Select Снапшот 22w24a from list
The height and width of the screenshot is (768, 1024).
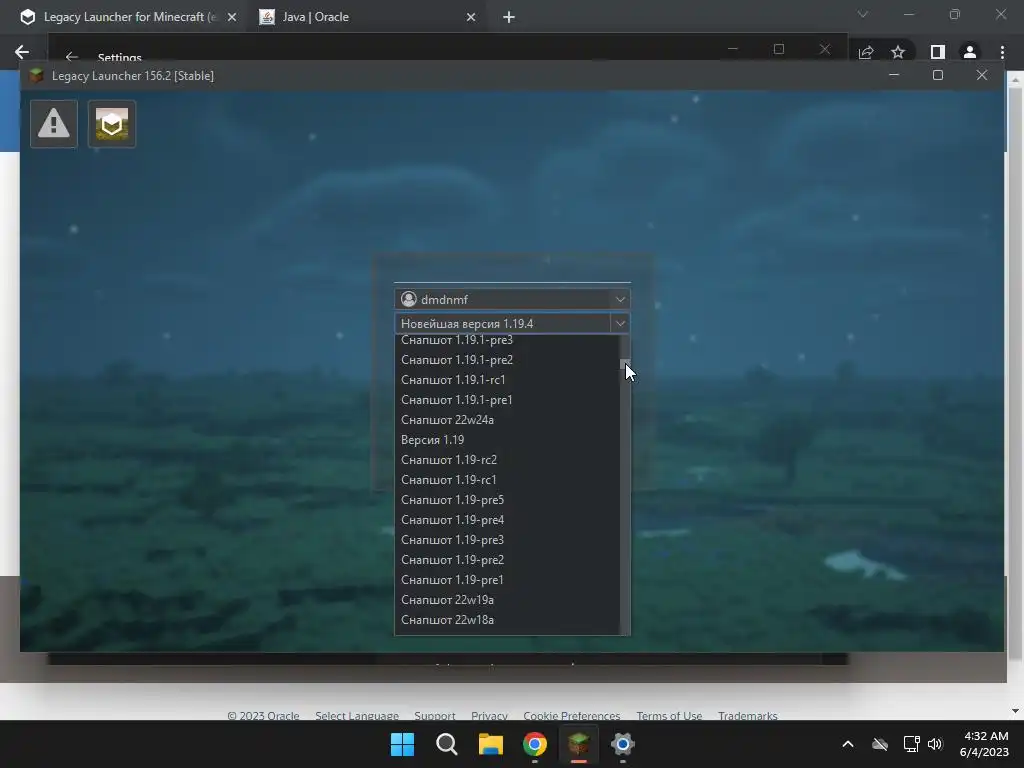507,420
